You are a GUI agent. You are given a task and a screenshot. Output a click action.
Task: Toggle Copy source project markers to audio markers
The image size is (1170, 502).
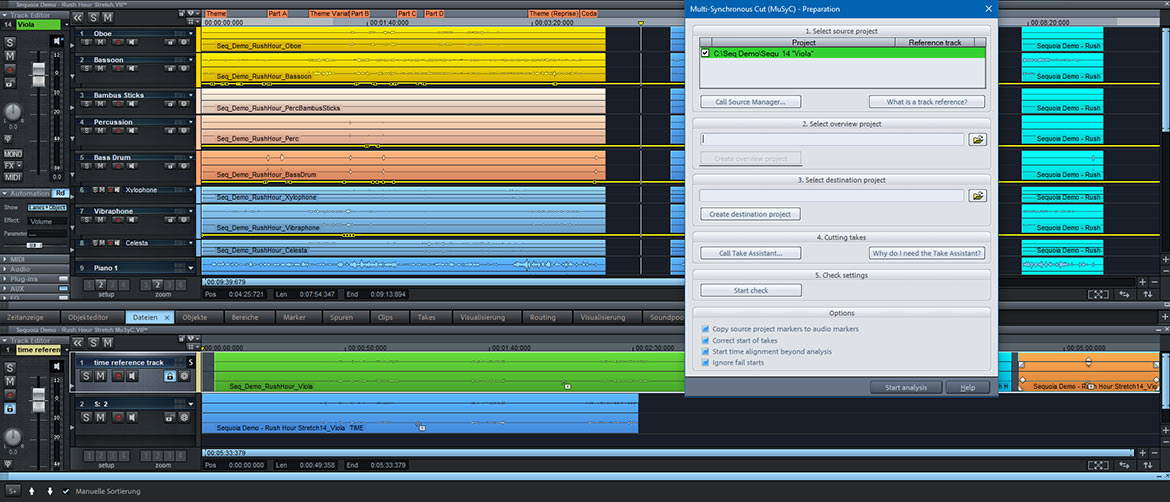pos(705,328)
